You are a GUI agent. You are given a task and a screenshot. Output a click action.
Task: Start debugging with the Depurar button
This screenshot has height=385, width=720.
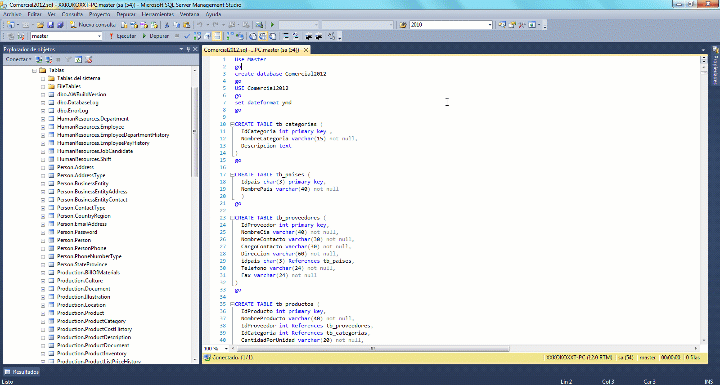[156, 36]
